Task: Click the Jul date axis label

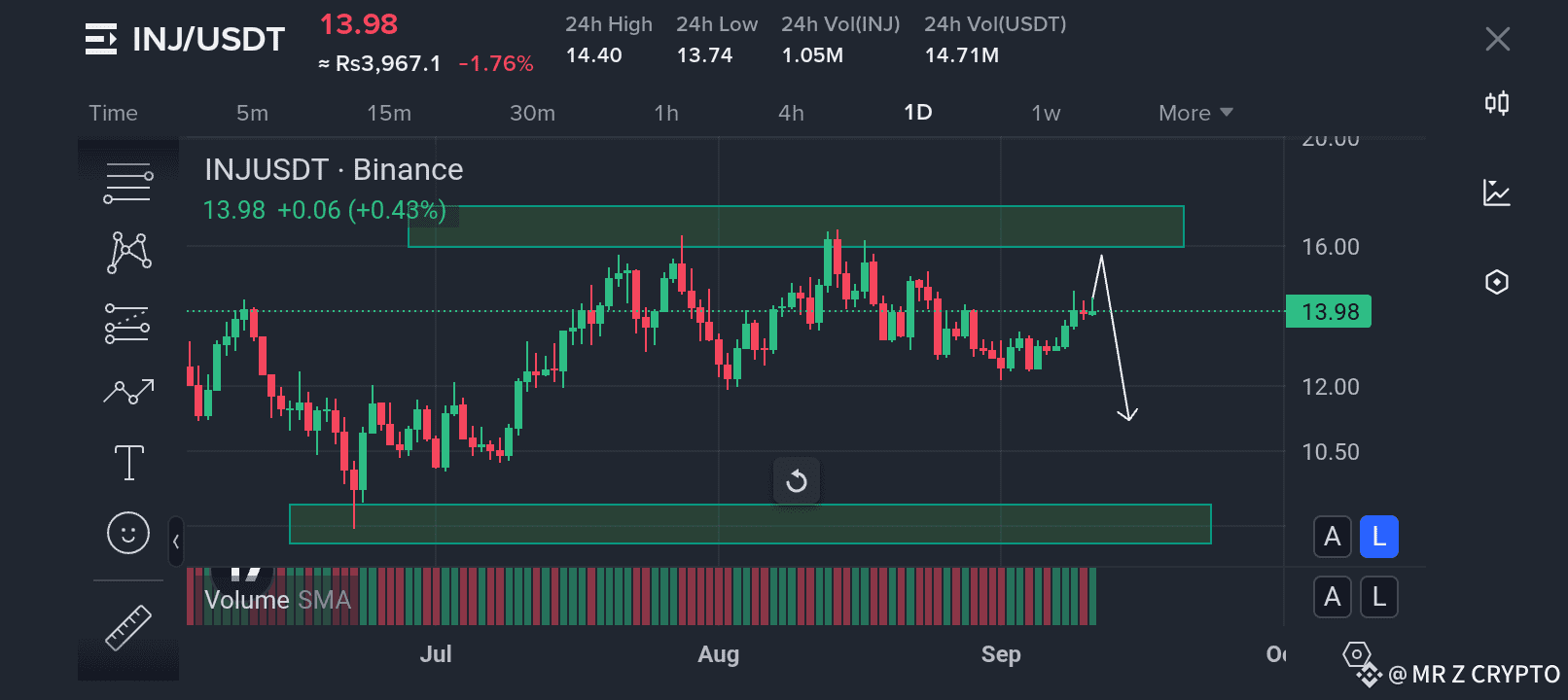Action: (436, 654)
